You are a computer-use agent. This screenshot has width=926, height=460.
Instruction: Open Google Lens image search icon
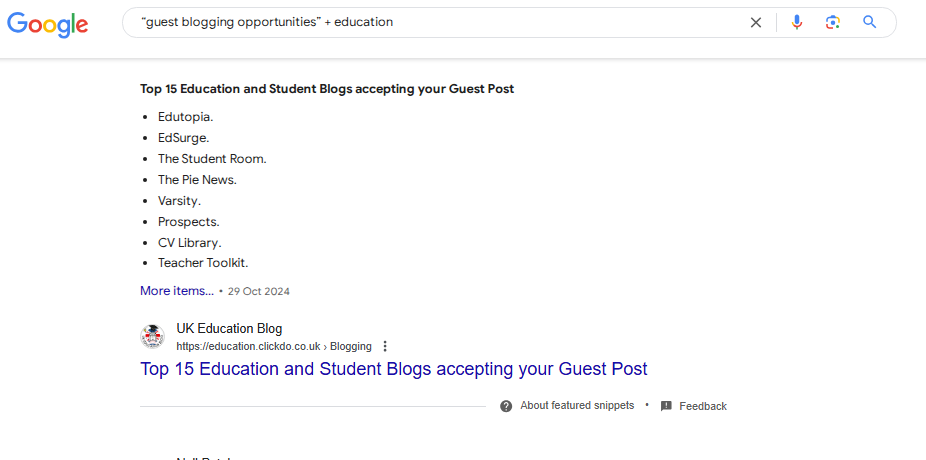(833, 22)
